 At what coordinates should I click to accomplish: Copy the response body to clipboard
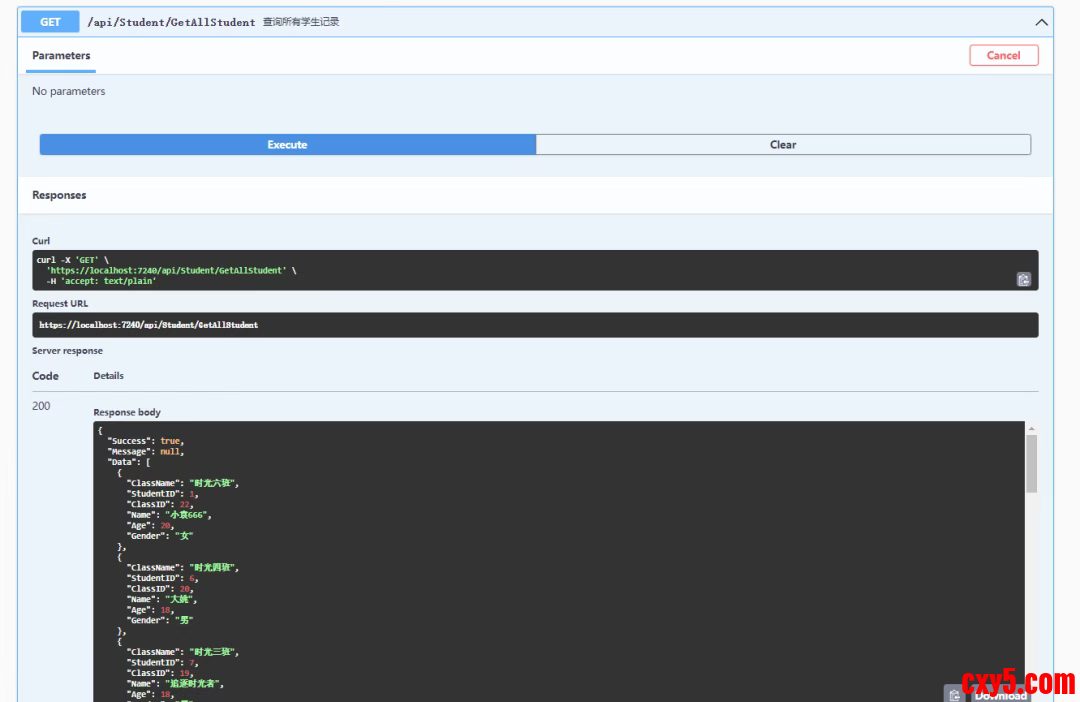tap(955, 694)
